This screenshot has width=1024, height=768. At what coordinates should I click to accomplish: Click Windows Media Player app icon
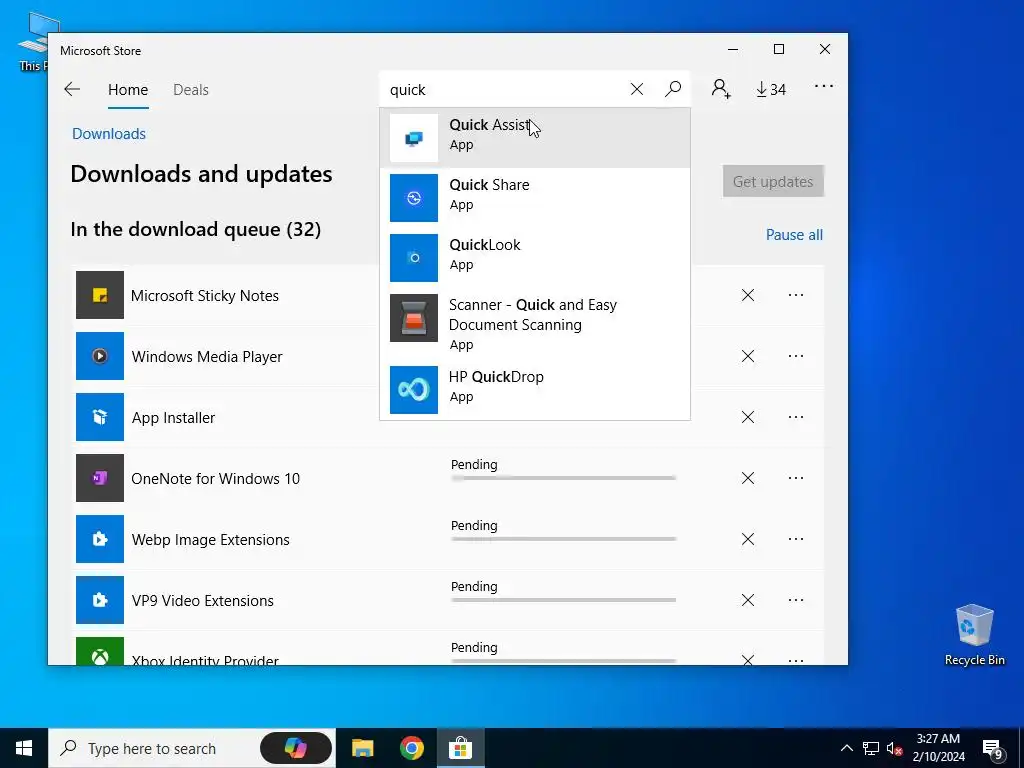[100, 356]
